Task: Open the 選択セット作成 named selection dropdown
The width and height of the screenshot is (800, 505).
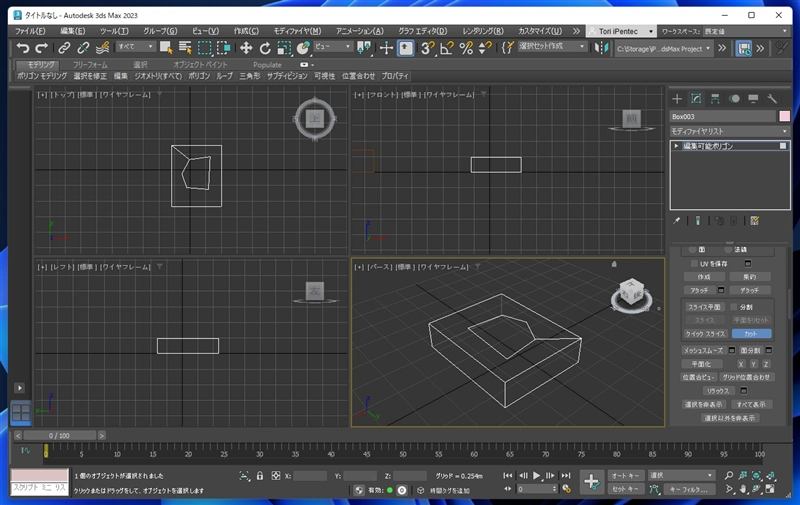Action: [x=552, y=46]
